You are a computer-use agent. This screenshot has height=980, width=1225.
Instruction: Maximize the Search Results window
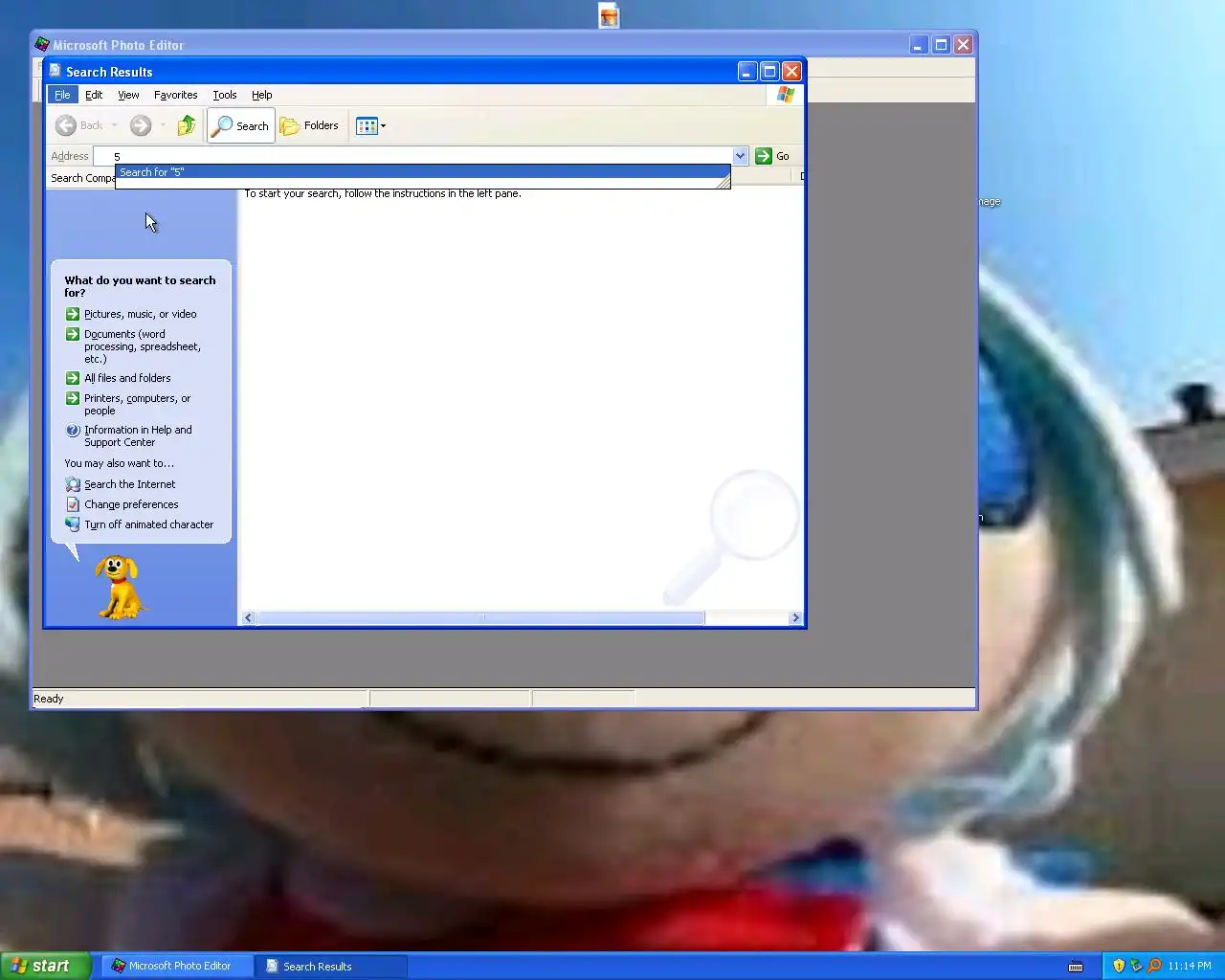tap(769, 71)
